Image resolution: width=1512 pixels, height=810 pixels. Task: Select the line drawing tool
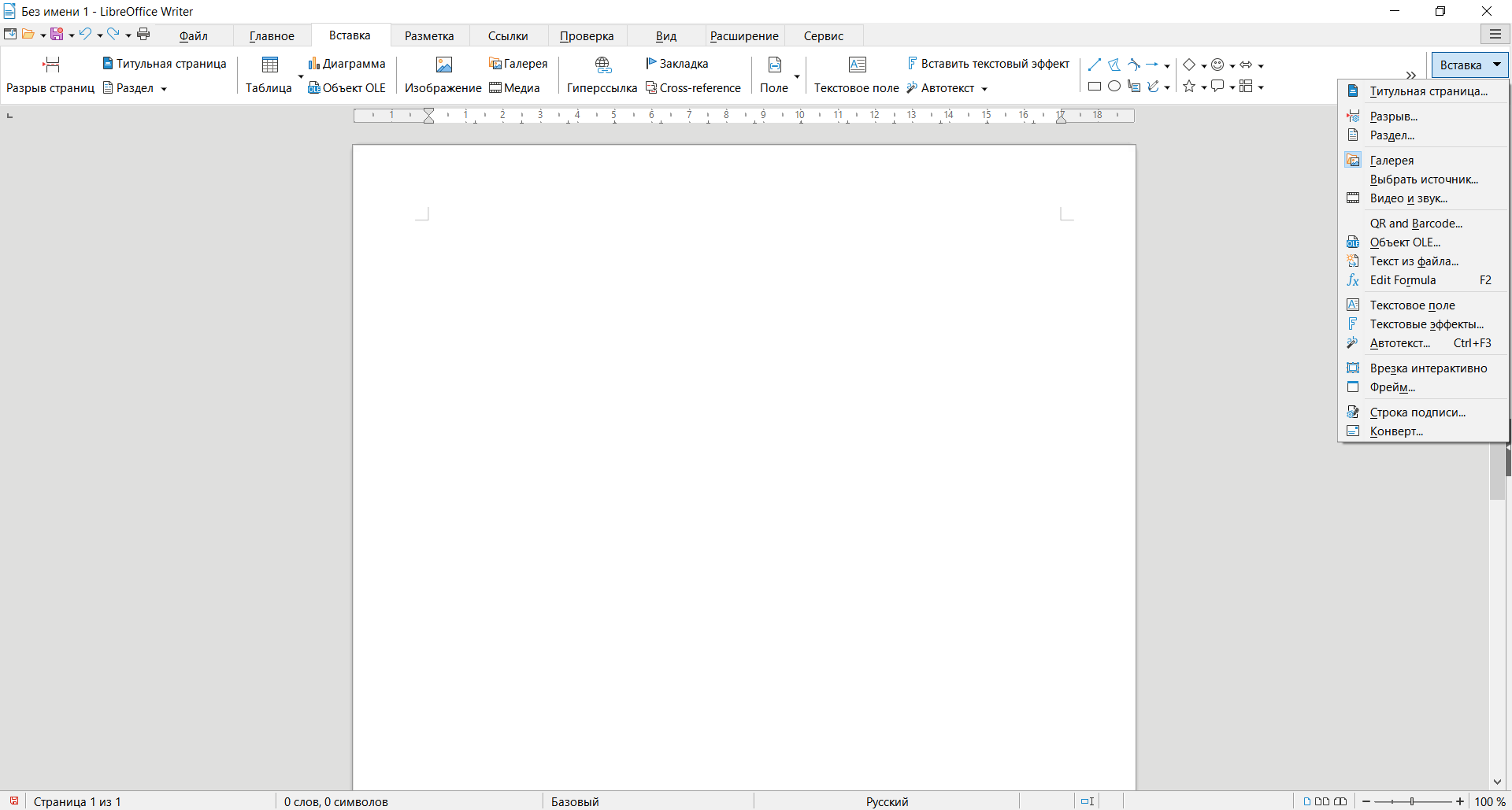point(1095,65)
